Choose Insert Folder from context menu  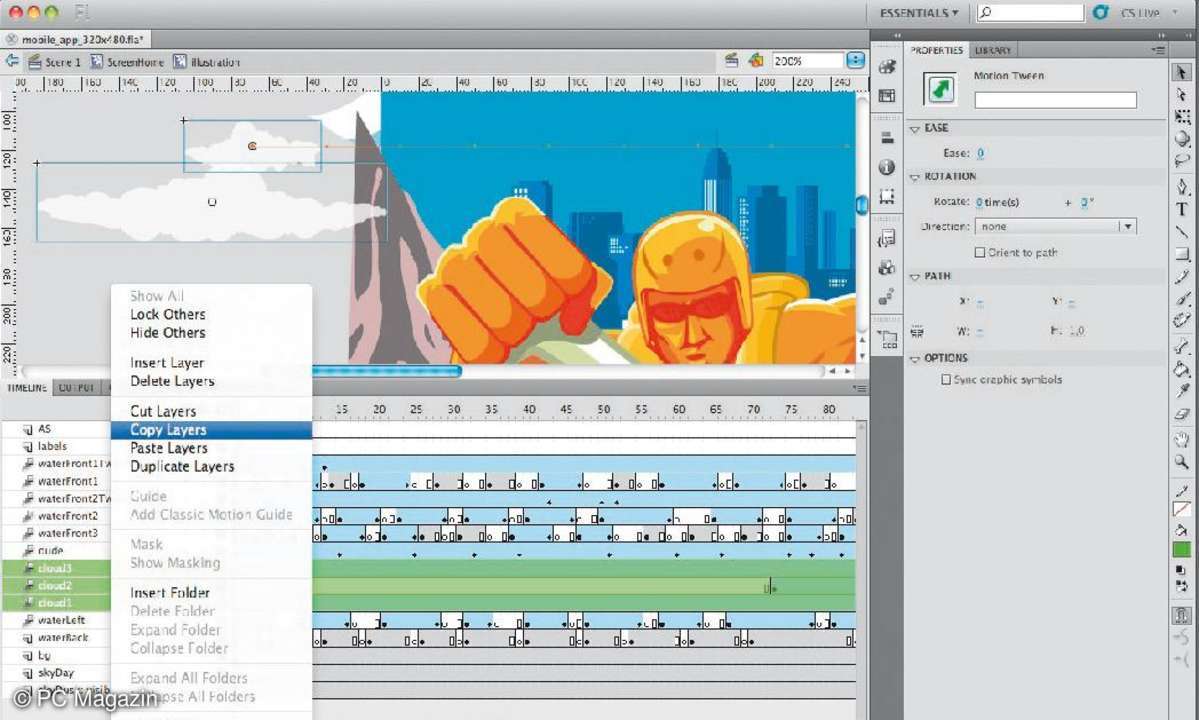(170, 592)
